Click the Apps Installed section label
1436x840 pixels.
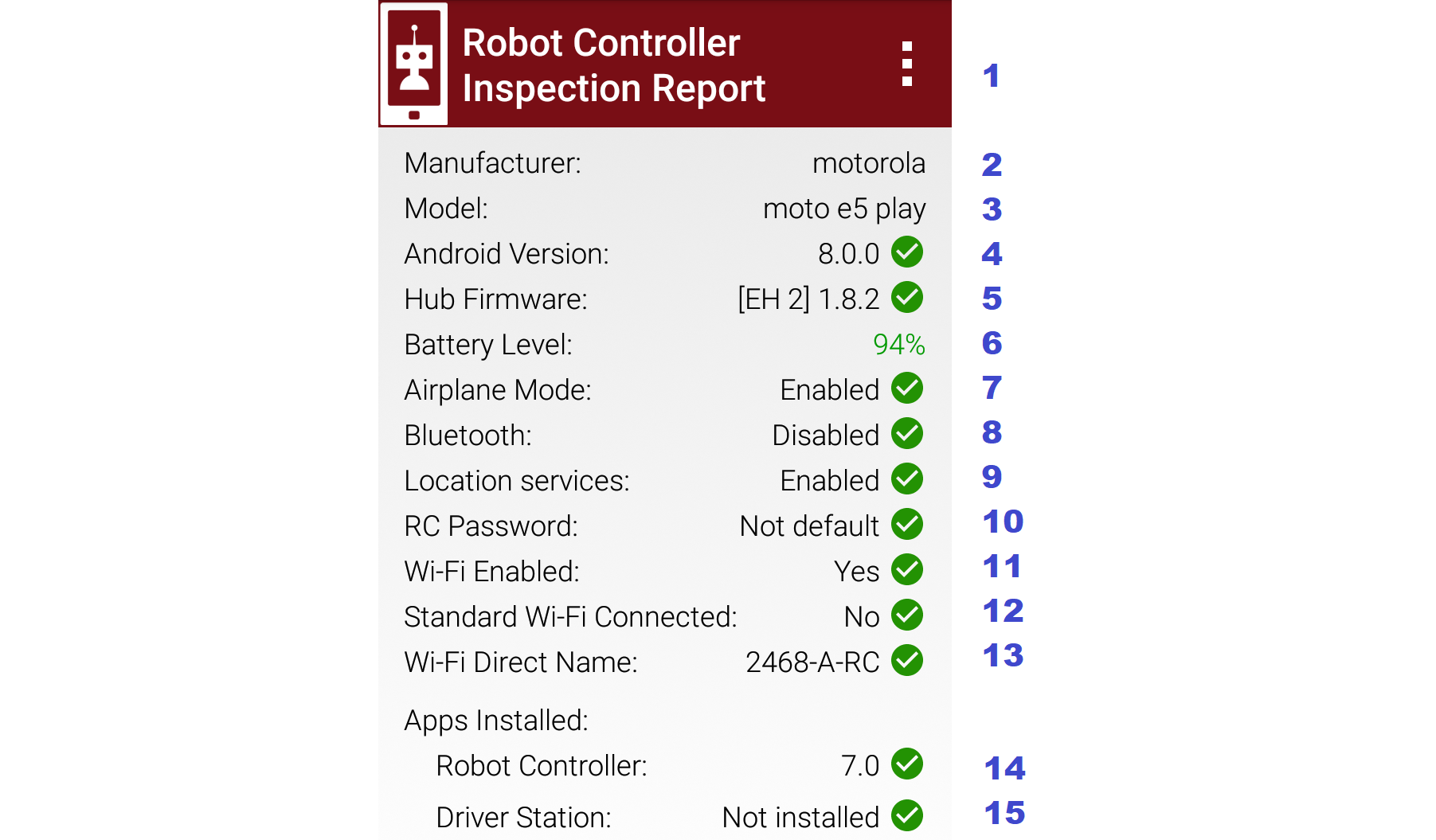pos(496,721)
